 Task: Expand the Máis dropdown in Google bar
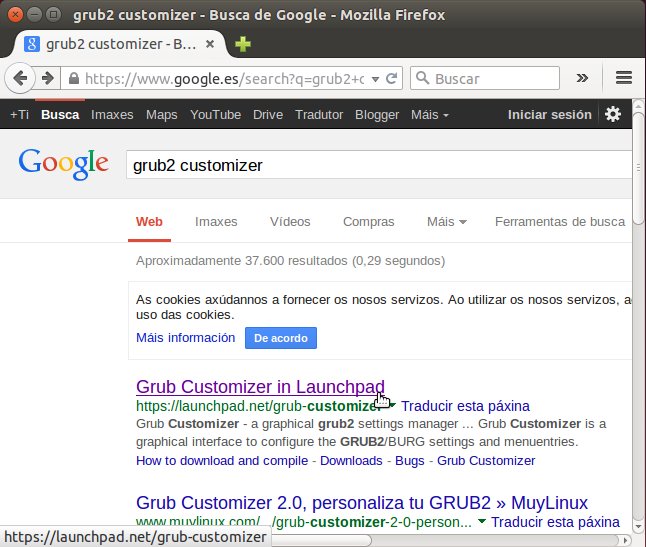(429, 115)
